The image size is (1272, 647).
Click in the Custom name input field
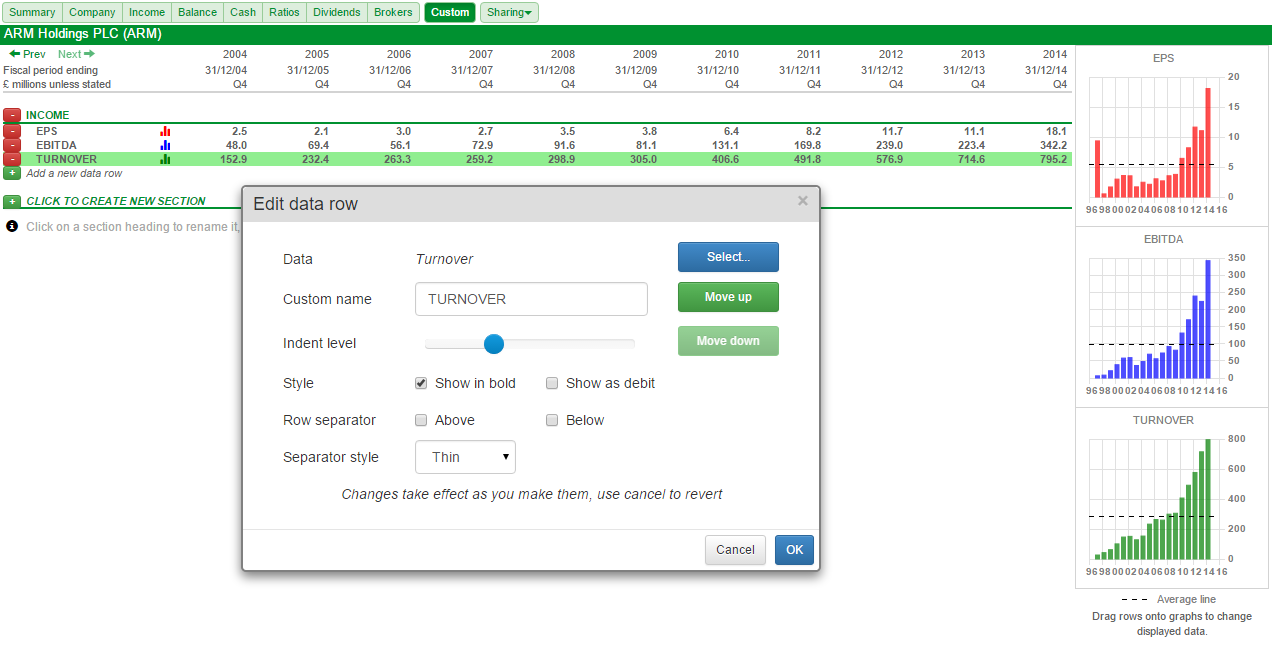pos(531,299)
